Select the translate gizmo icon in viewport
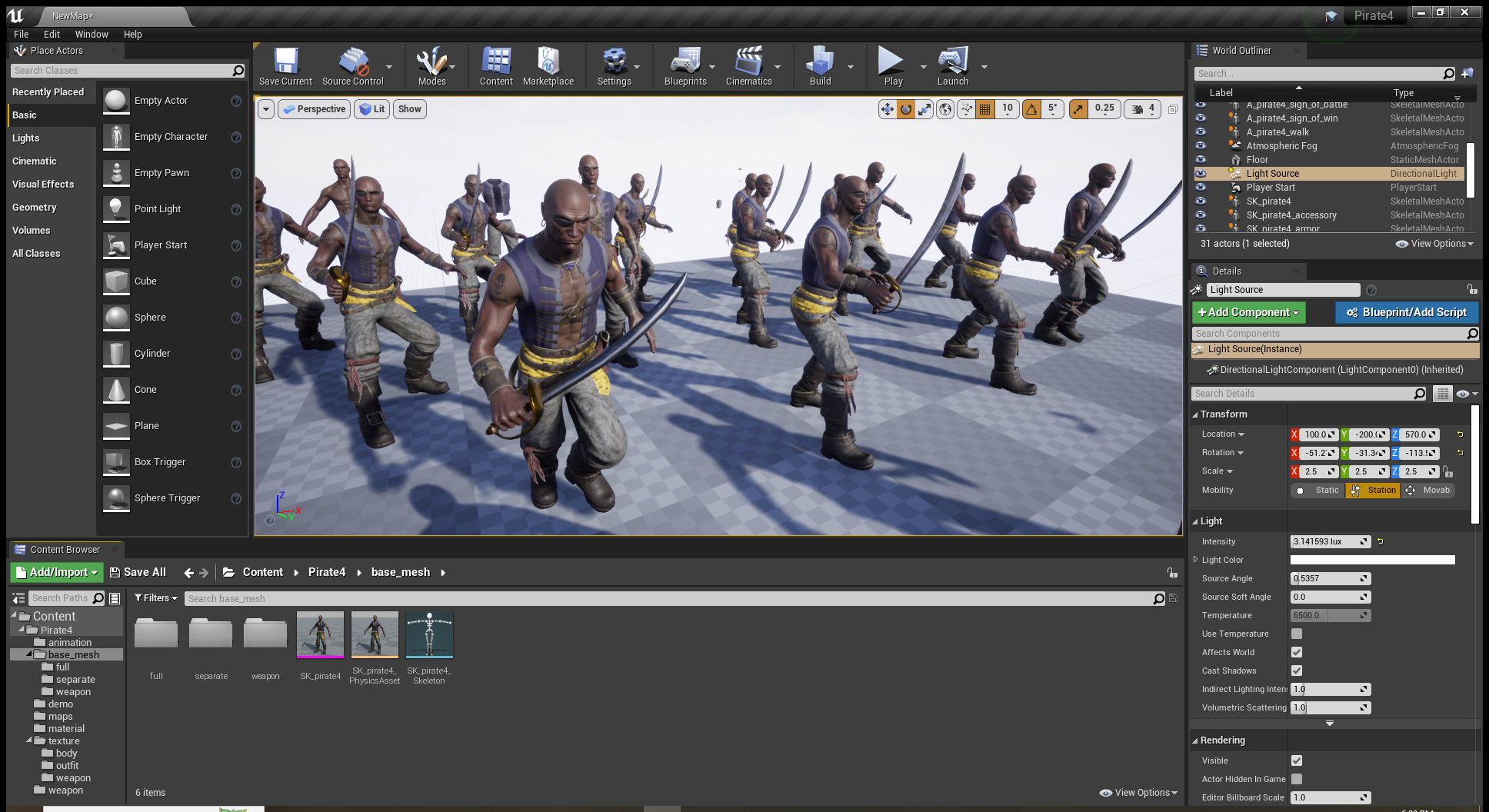 tap(888, 109)
